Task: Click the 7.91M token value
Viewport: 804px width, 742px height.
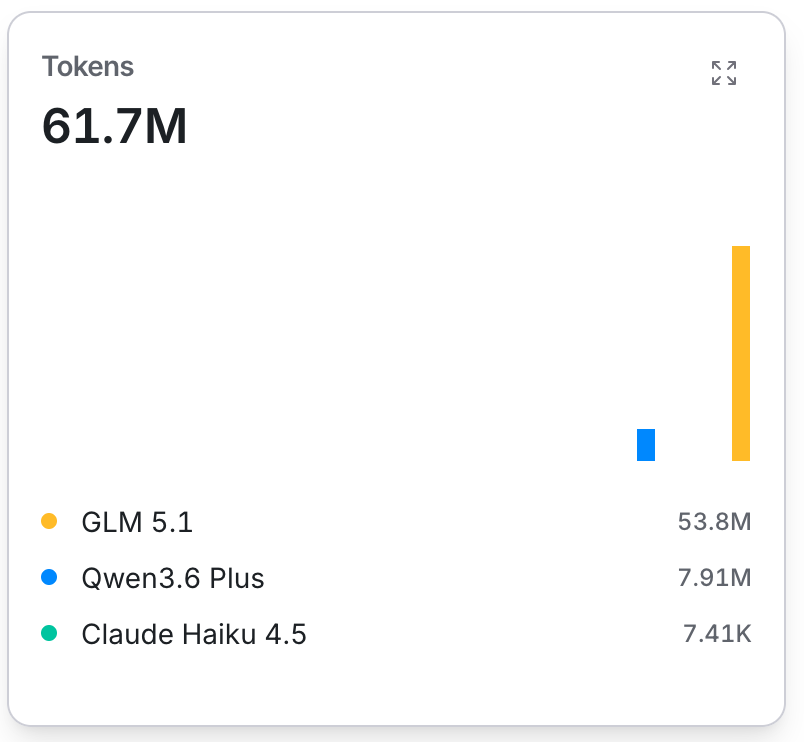Action: [x=714, y=577]
